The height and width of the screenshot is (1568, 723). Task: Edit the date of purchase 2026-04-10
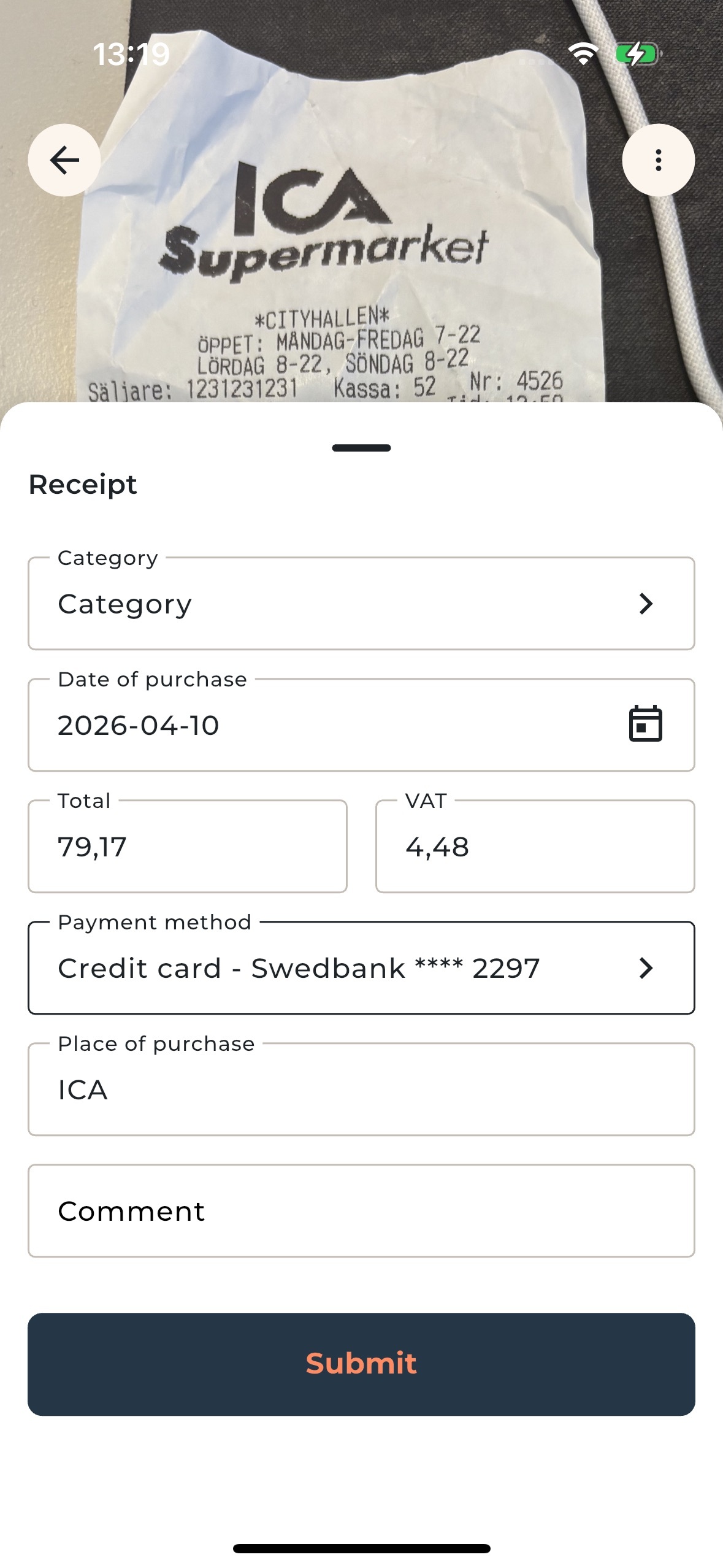(139, 726)
